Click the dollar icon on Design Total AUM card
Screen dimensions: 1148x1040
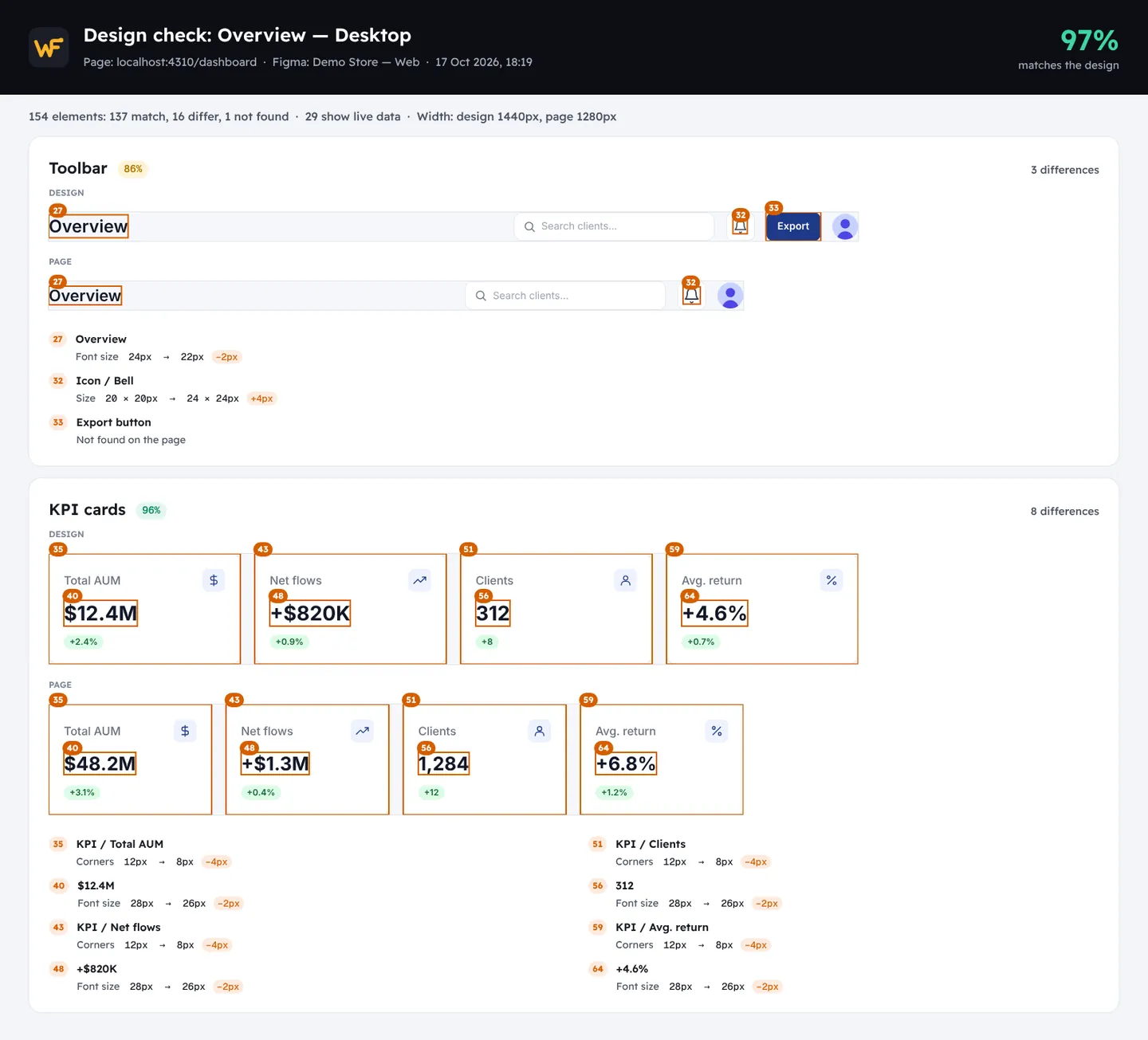214,580
